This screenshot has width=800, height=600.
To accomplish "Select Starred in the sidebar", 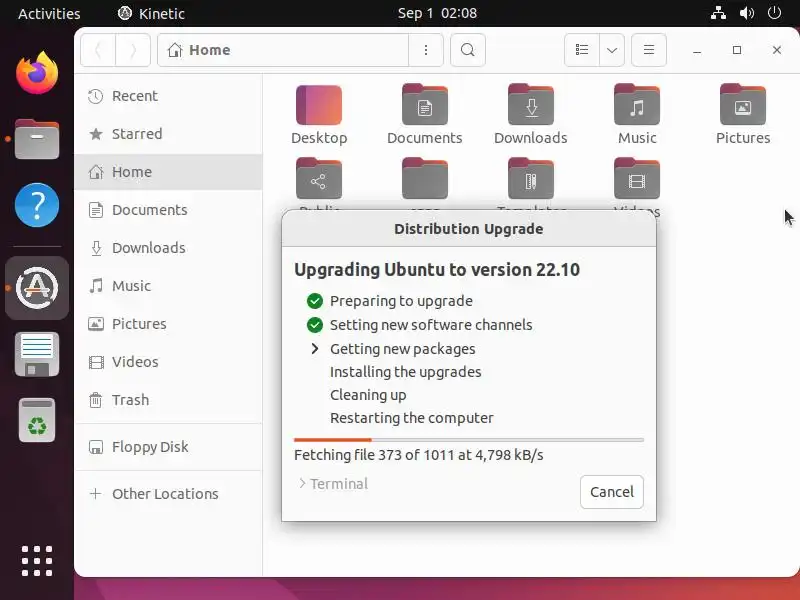I will [x=168, y=134].
